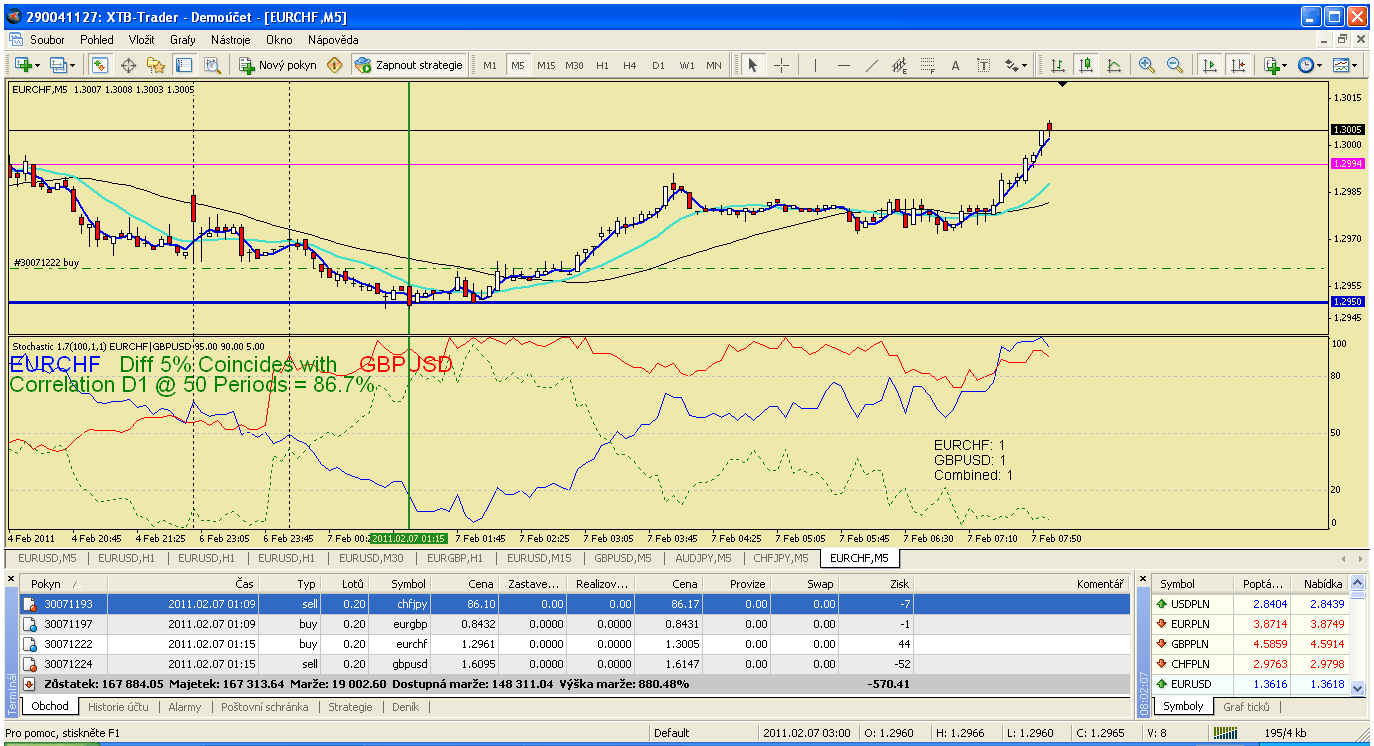This screenshot has width=1374, height=746.
Task: Click the Market Watch scrollbar down arrow
Action: [1357, 689]
